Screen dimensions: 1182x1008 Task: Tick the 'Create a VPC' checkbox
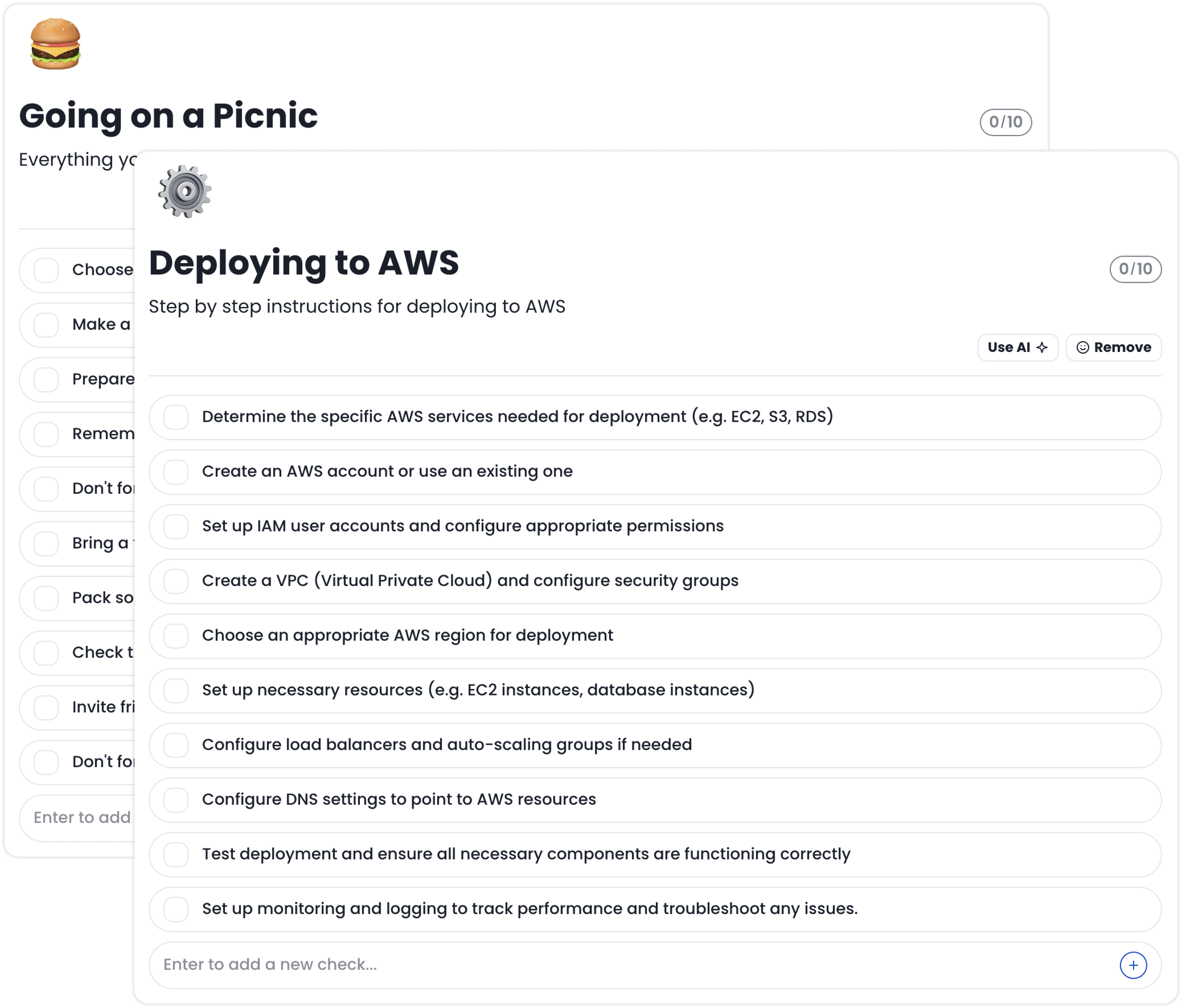(x=176, y=581)
